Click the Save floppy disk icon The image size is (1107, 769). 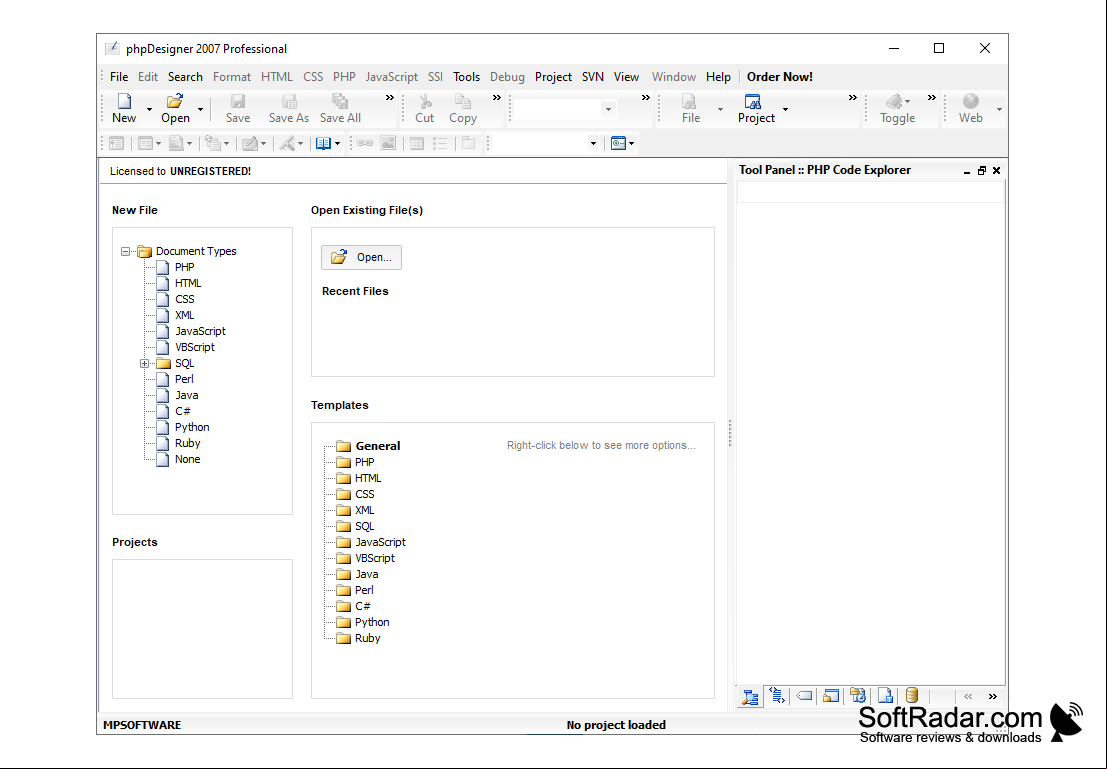(x=238, y=102)
